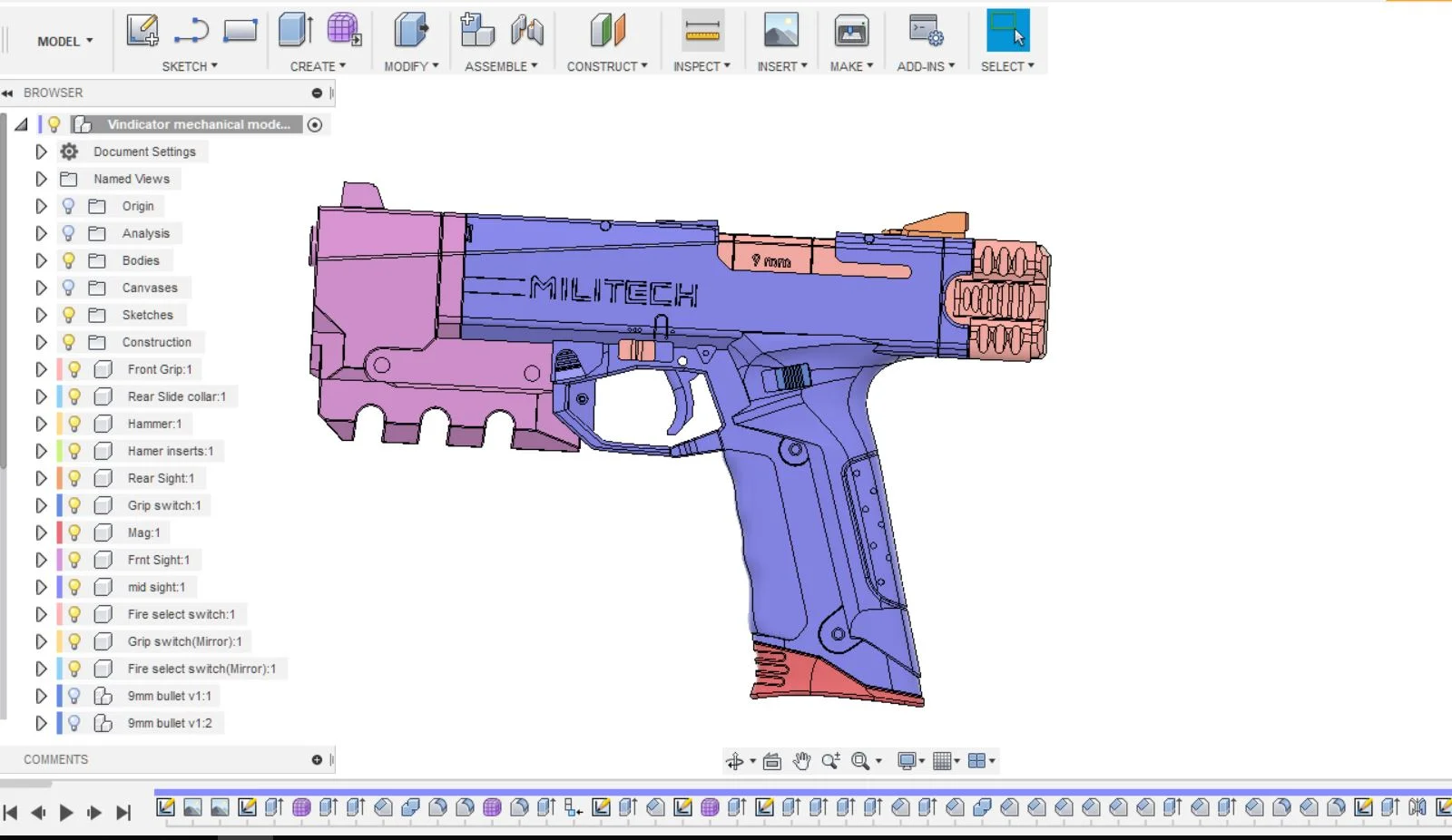Open the COMMENTS panel
Viewport: 1452px width, 840px height.
point(56,759)
